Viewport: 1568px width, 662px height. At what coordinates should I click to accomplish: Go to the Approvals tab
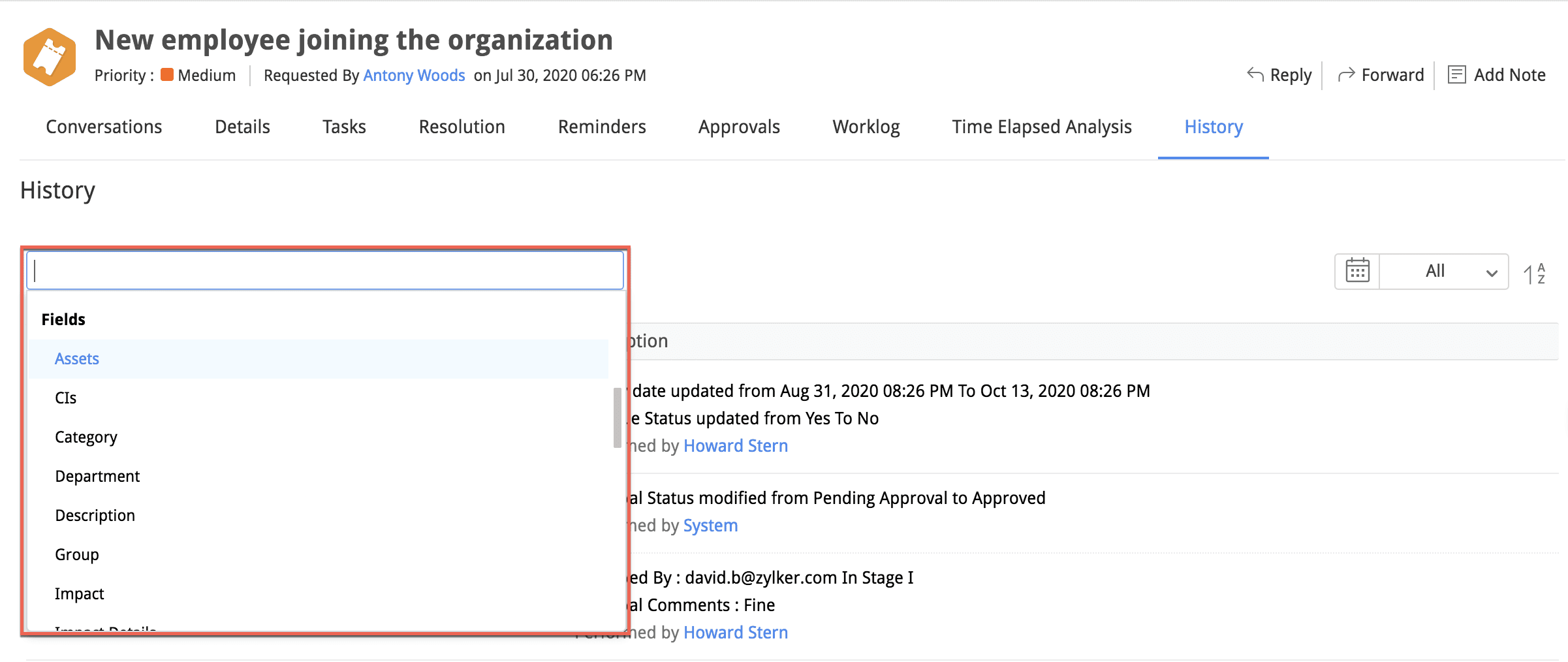pos(739,127)
